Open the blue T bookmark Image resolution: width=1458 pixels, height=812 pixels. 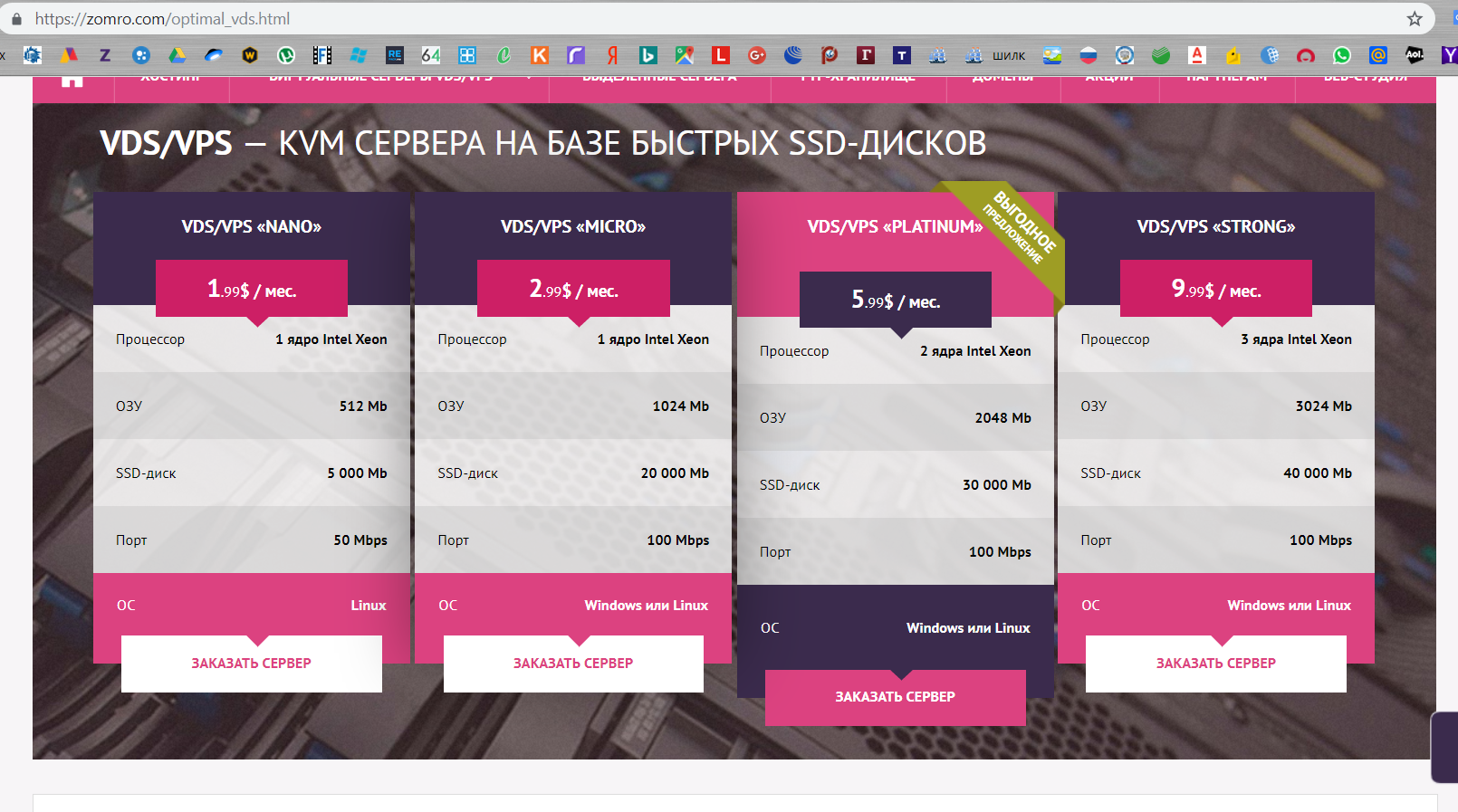902,55
